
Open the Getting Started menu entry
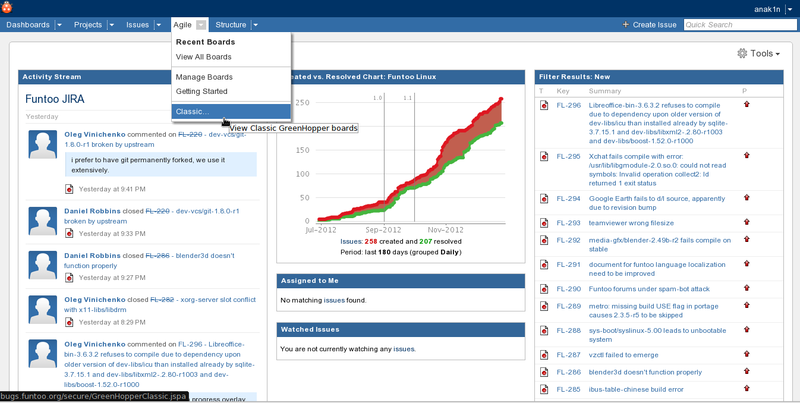click(x=201, y=91)
